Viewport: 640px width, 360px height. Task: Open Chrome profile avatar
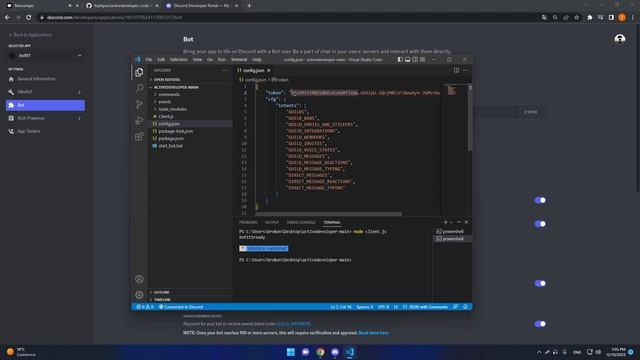click(x=622, y=18)
